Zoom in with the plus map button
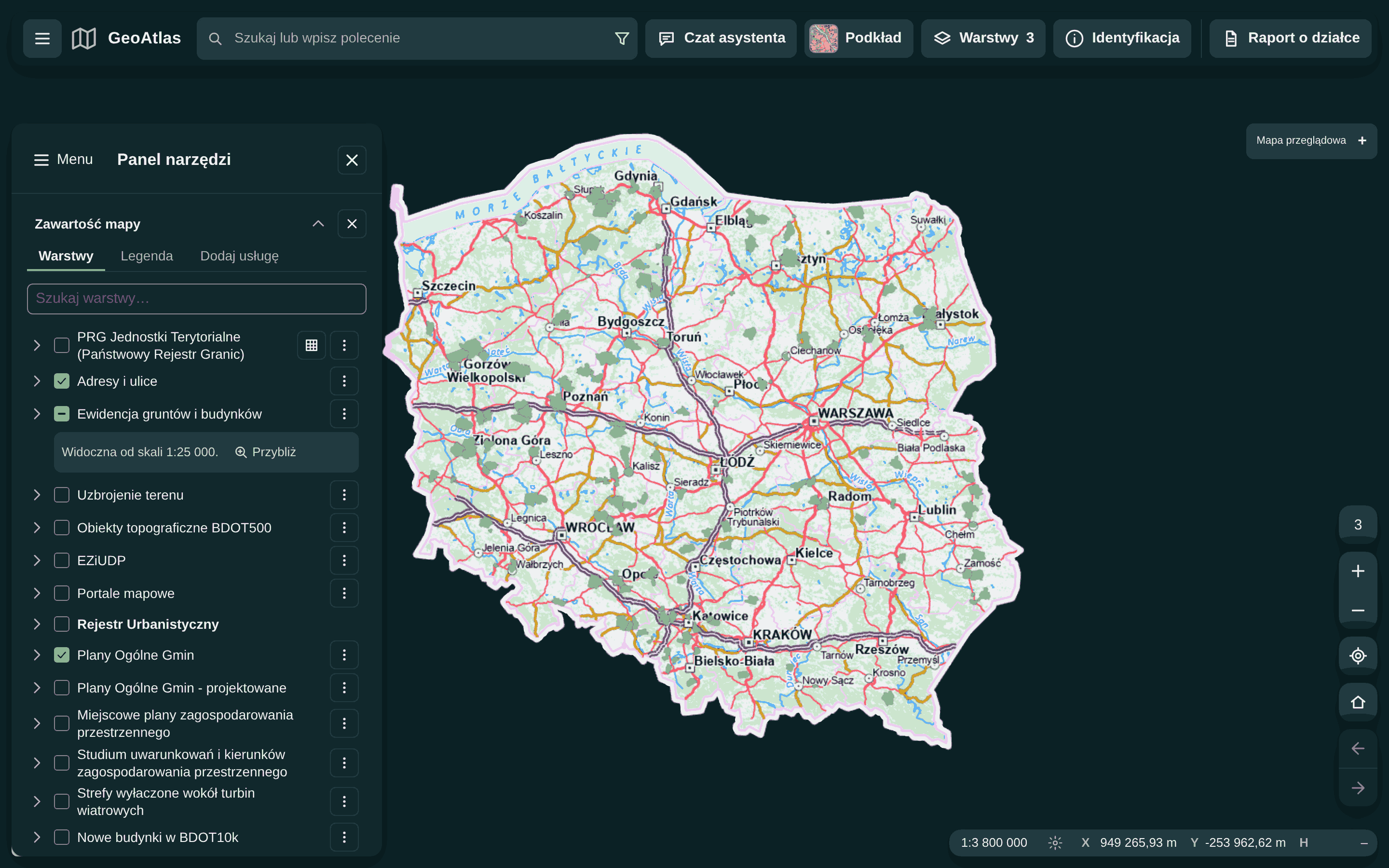 (x=1358, y=571)
